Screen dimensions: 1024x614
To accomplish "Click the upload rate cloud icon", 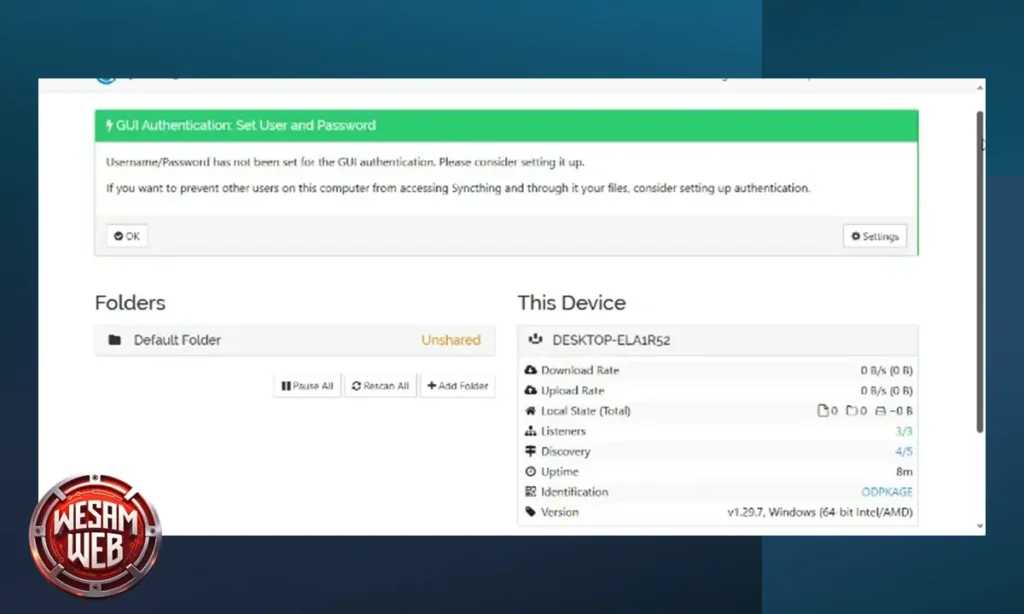I will (x=531, y=390).
